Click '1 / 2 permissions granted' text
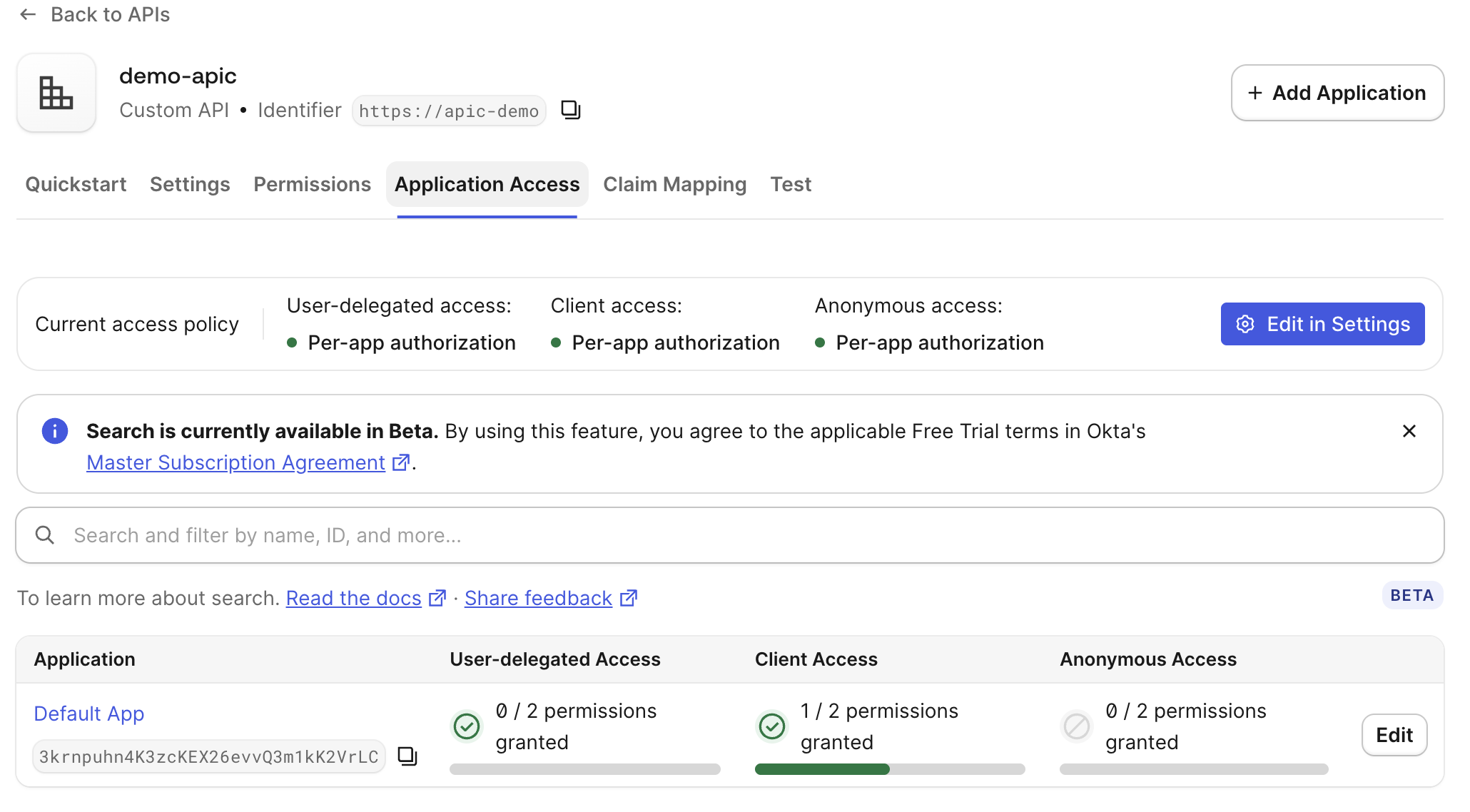The image size is (1470, 812). tap(879, 726)
